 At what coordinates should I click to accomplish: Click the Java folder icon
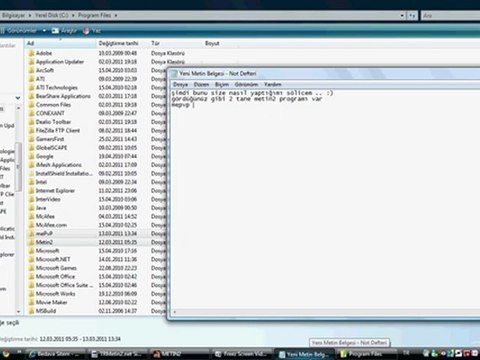(x=31, y=208)
